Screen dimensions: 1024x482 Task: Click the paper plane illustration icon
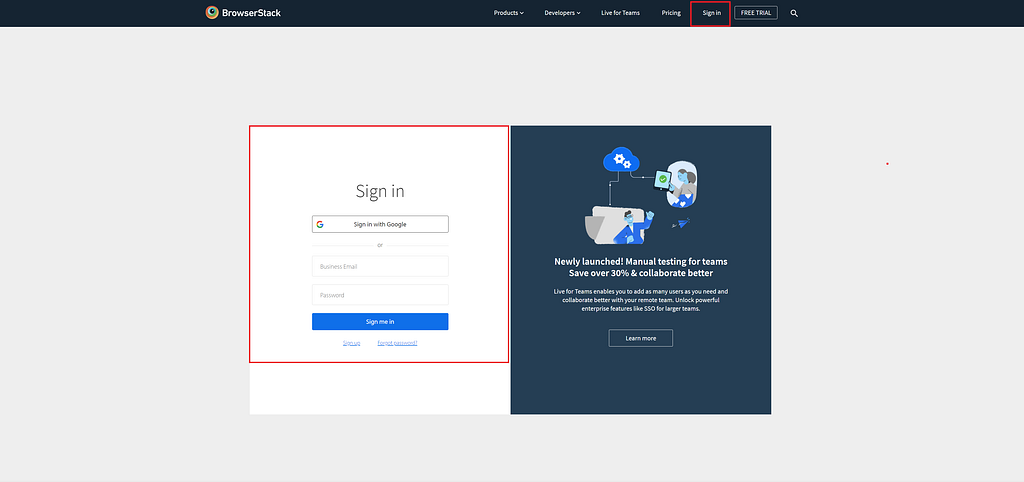coord(682,223)
